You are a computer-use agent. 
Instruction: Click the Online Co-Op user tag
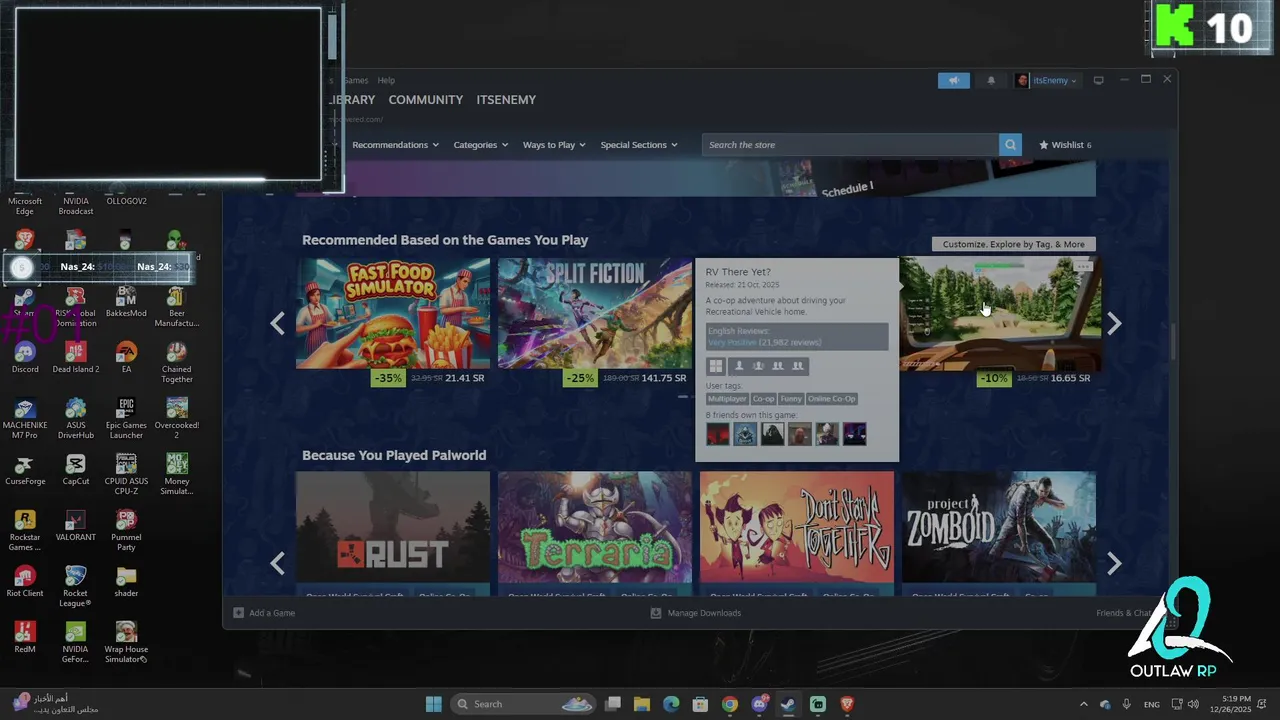click(831, 399)
